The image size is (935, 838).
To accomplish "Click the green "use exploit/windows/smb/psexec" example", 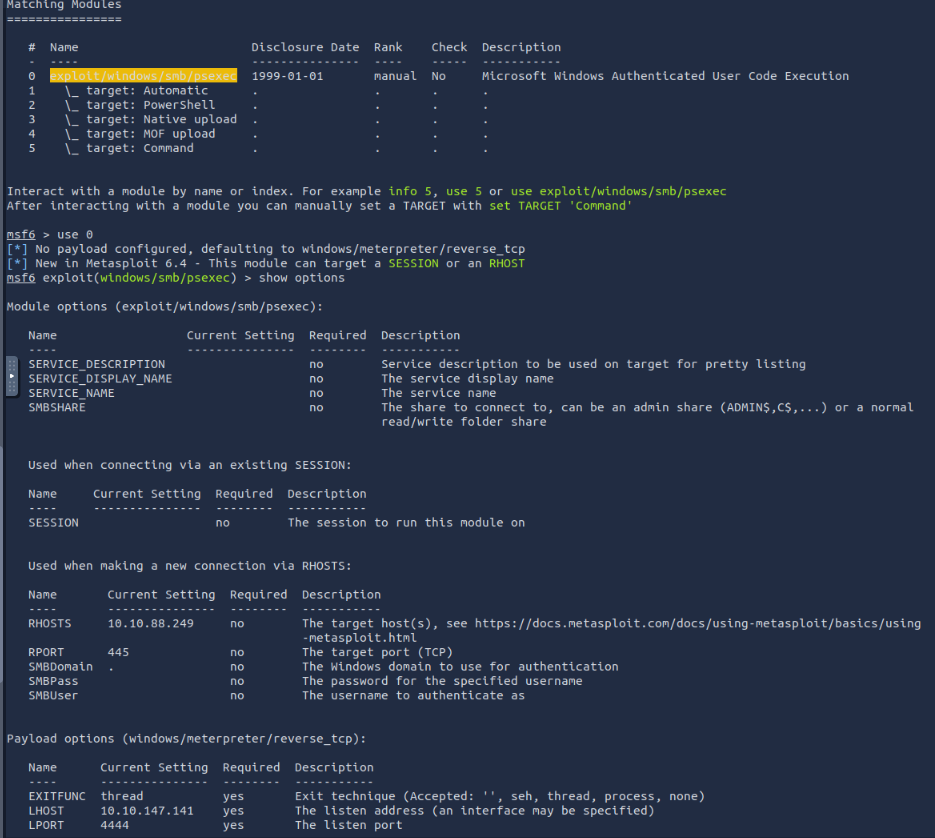I will pos(618,191).
